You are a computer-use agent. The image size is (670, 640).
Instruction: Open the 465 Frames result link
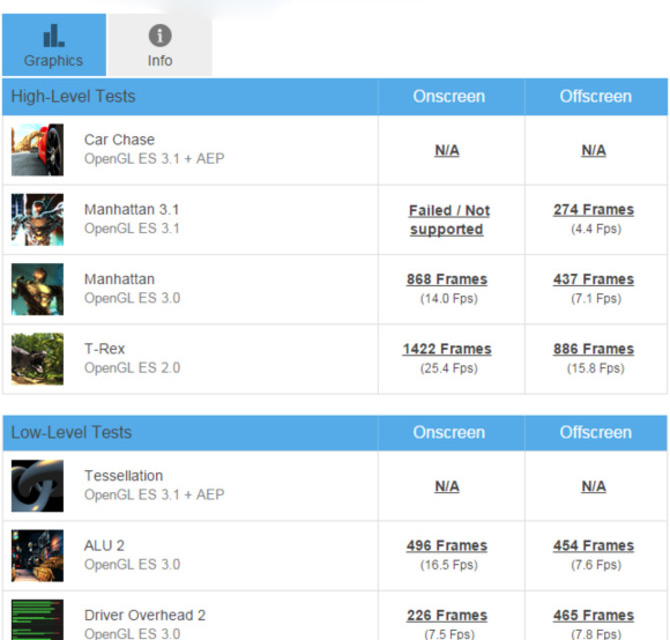pyautogui.click(x=594, y=615)
